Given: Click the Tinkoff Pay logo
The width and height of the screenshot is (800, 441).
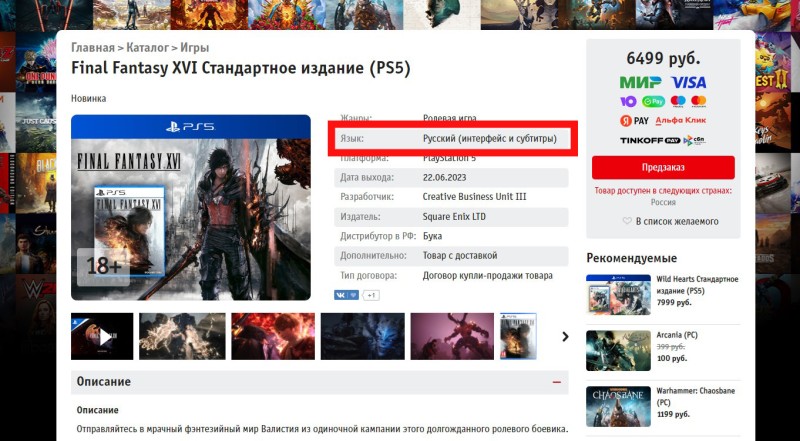Looking at the screenshot, I should click(x=650, y=140).
